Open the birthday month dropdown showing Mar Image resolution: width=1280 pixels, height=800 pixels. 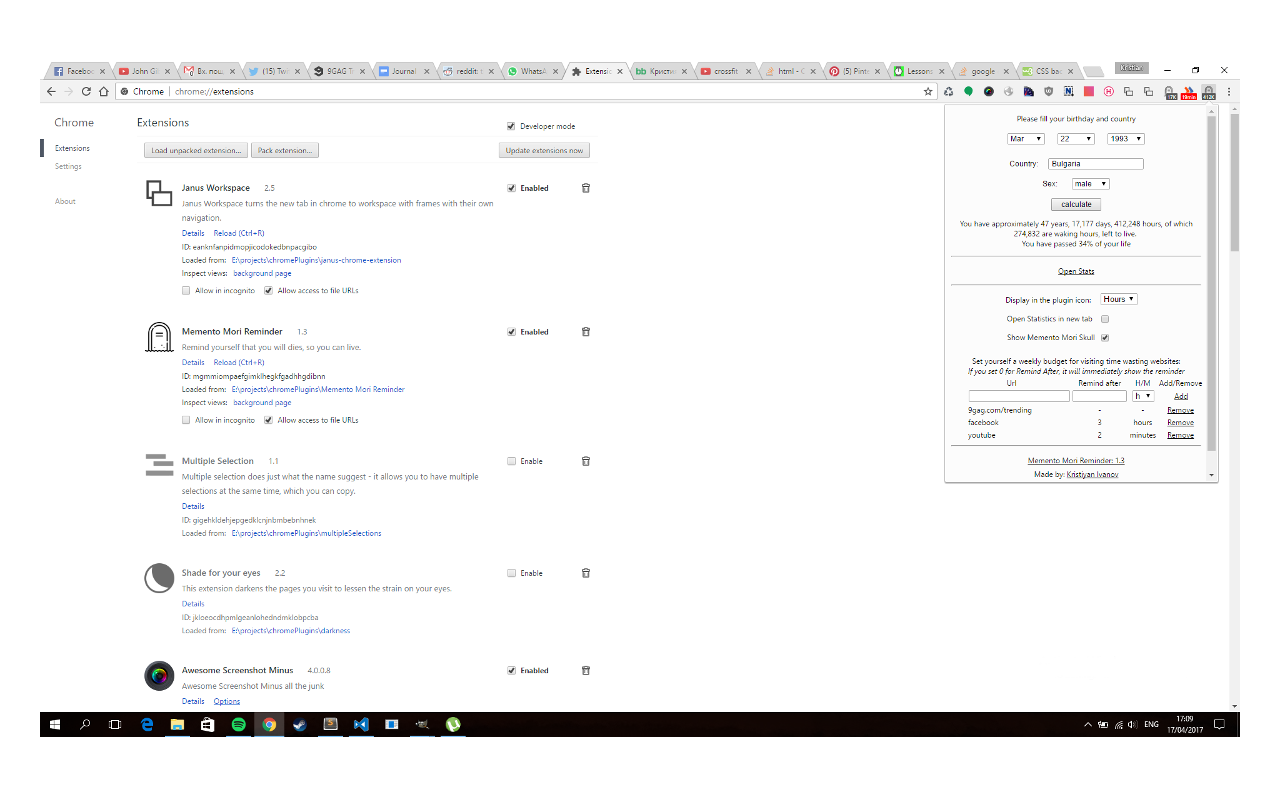point(1025,139)
